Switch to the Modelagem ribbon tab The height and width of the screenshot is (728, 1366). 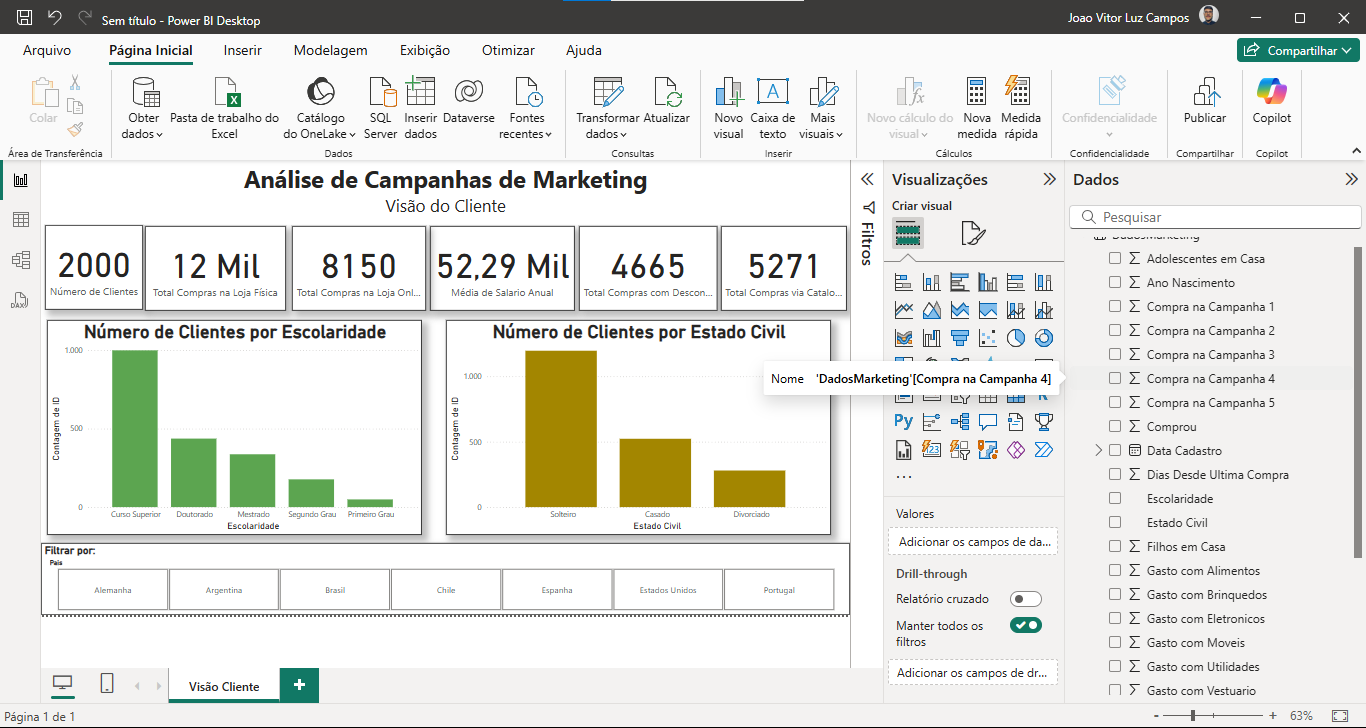click(331, 50)
